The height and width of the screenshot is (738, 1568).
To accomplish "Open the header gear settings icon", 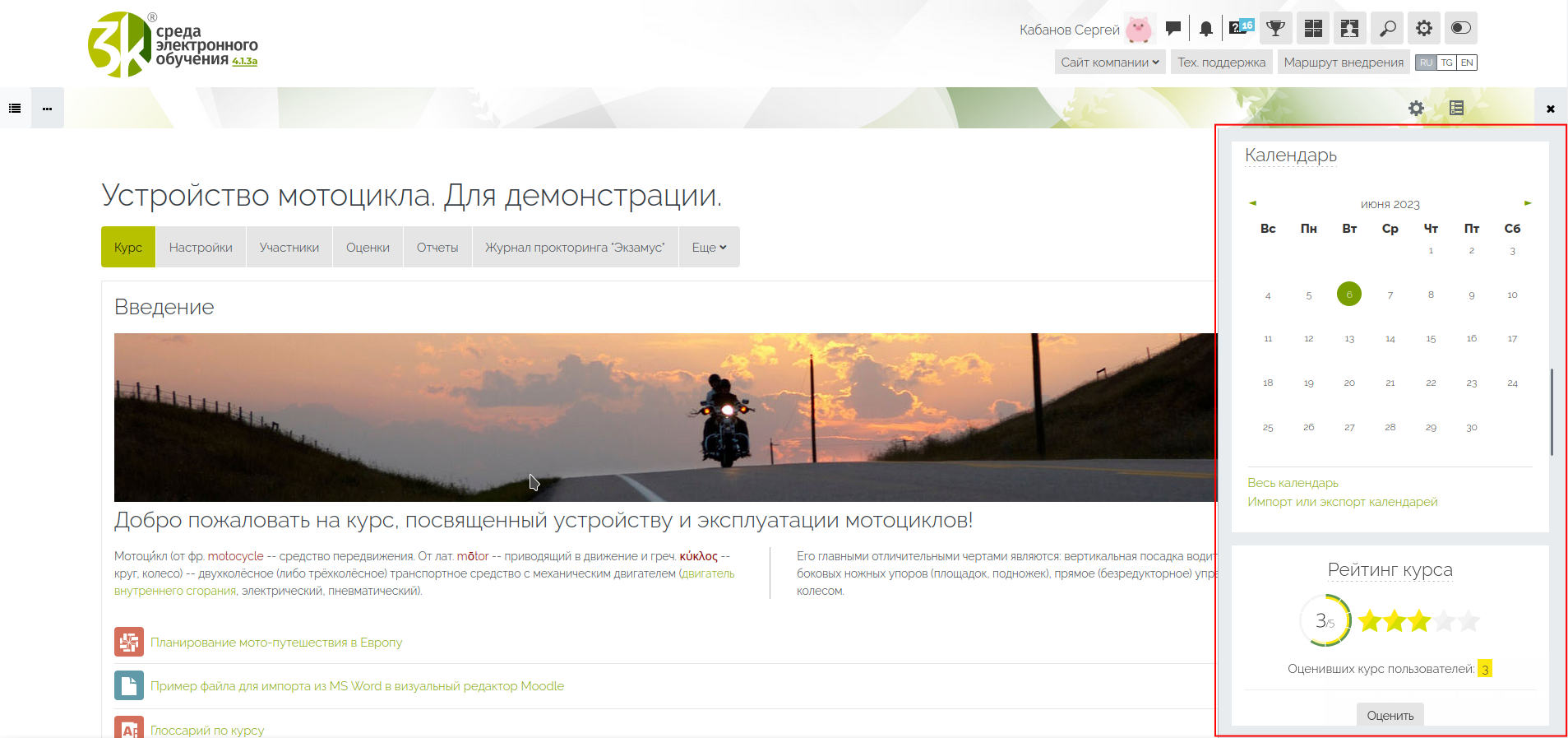I will coord(1424,29).
